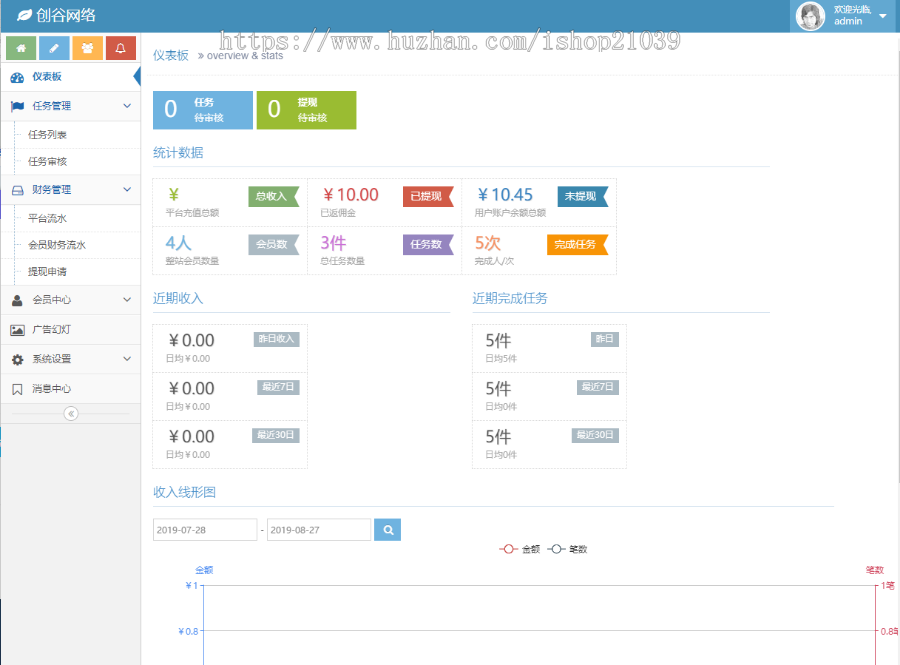The image size is (900, 665).
Task: Collapse the 任务管理 menu section
Action: pos(128,106)
